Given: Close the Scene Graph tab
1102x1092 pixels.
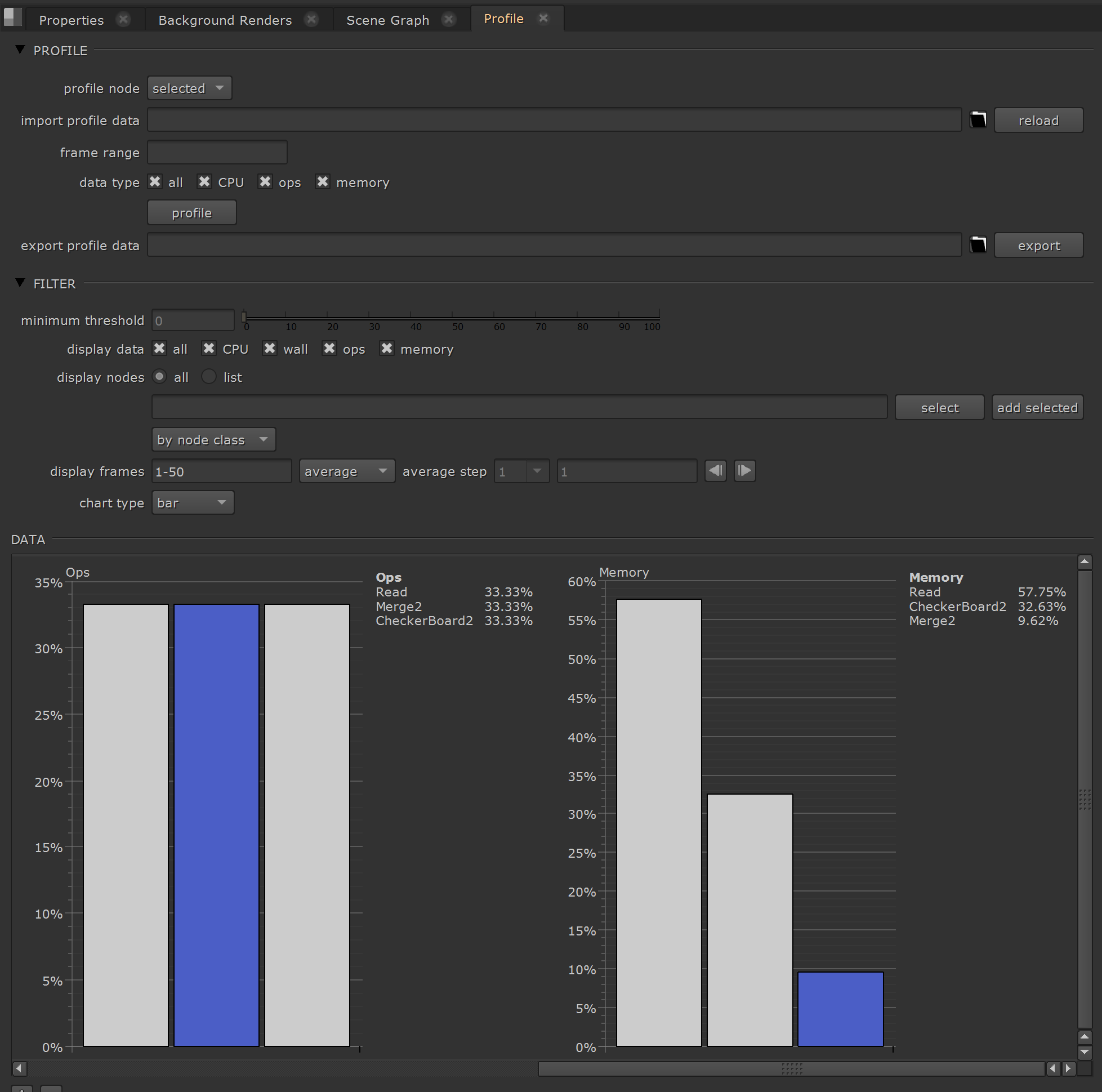Looking at the screenshot, I should click(x=449, y=19).
